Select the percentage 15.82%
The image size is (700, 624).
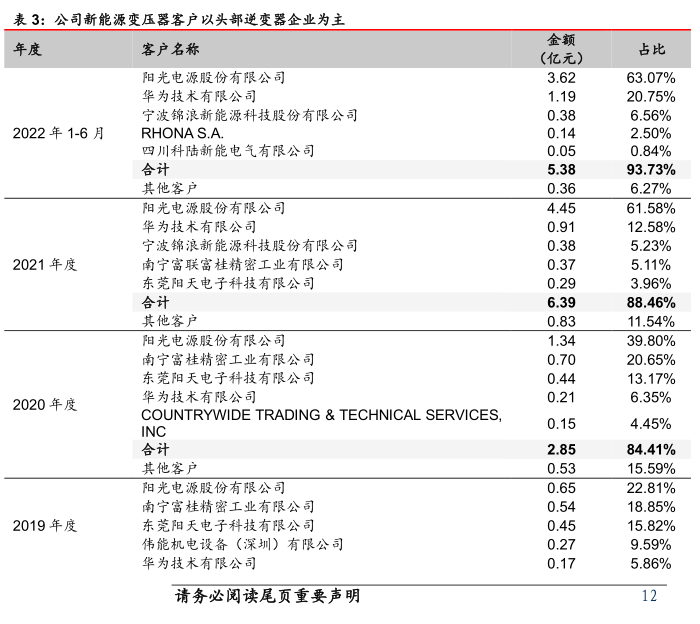pyautogui.click(x=650, y=526)
